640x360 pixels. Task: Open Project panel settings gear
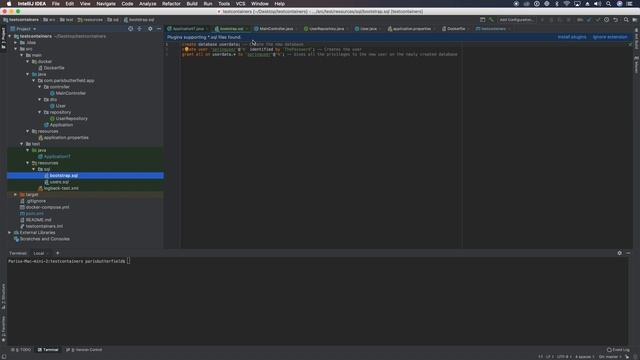tap(150, 29)
